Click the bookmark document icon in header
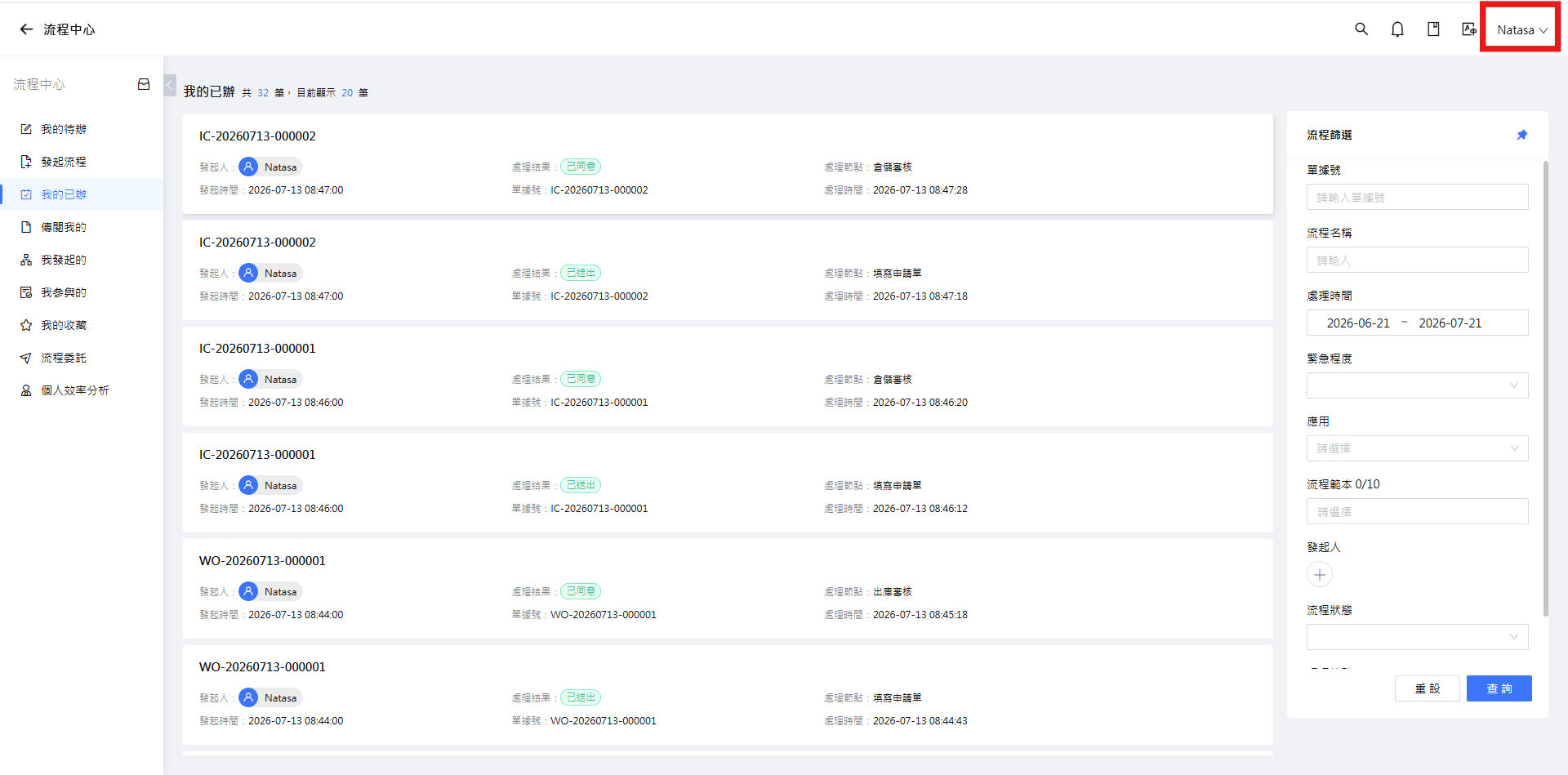 click(1433, 29)
